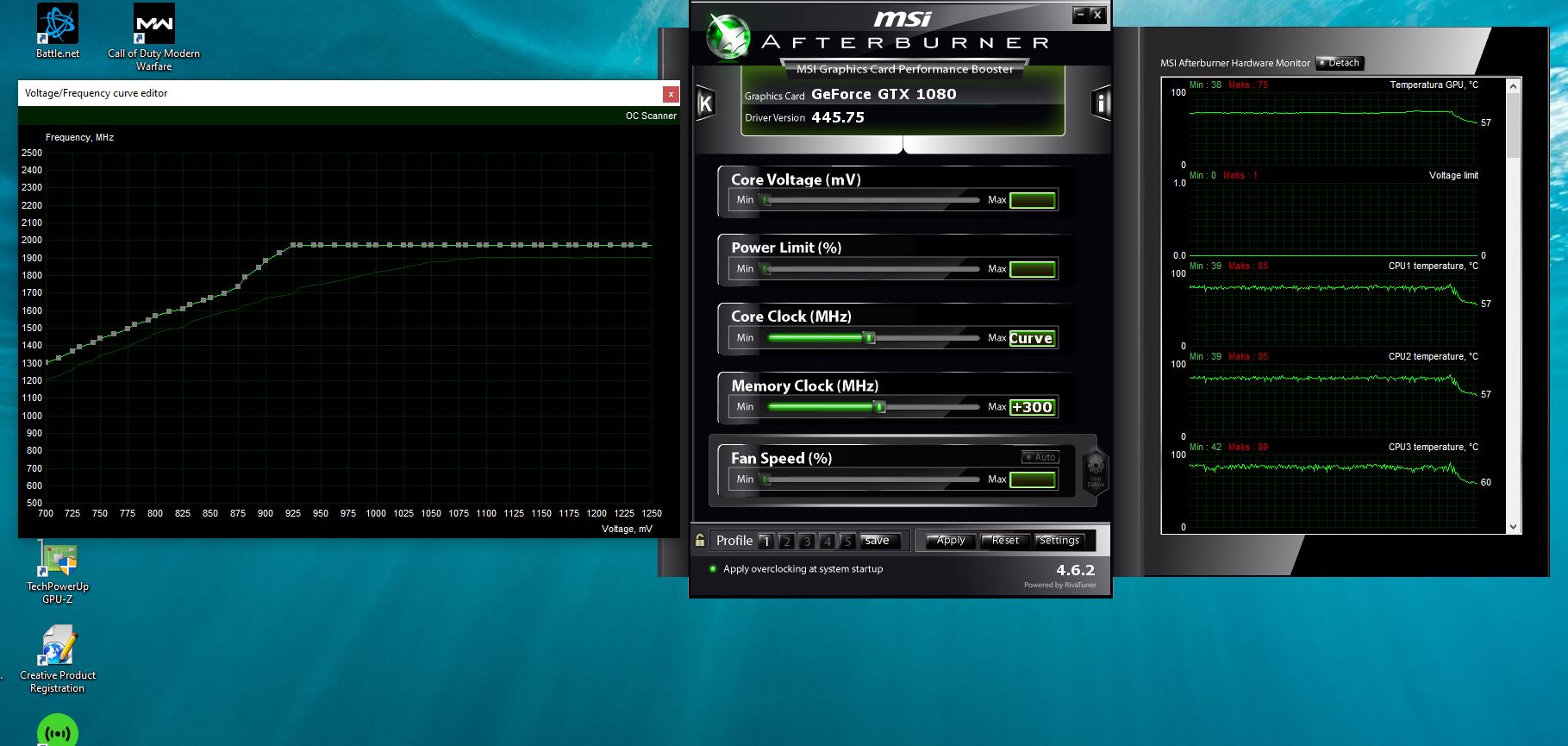Click the CPU2 temperature graph
1568x746 pixels.
pyautogui.click(x=1334, y=400)
